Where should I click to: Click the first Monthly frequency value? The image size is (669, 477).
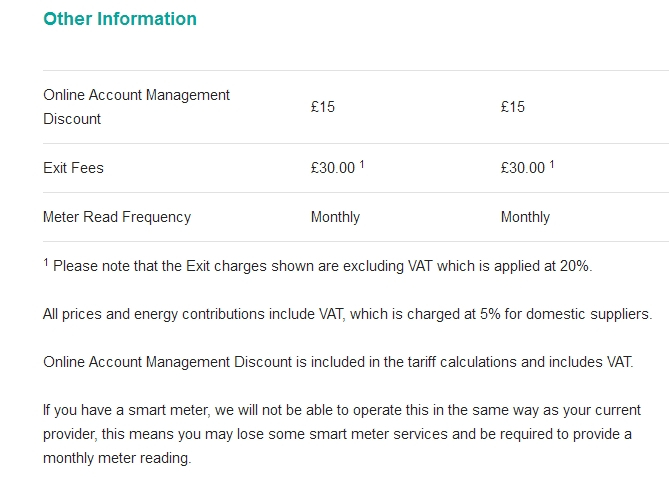(335, 217)
